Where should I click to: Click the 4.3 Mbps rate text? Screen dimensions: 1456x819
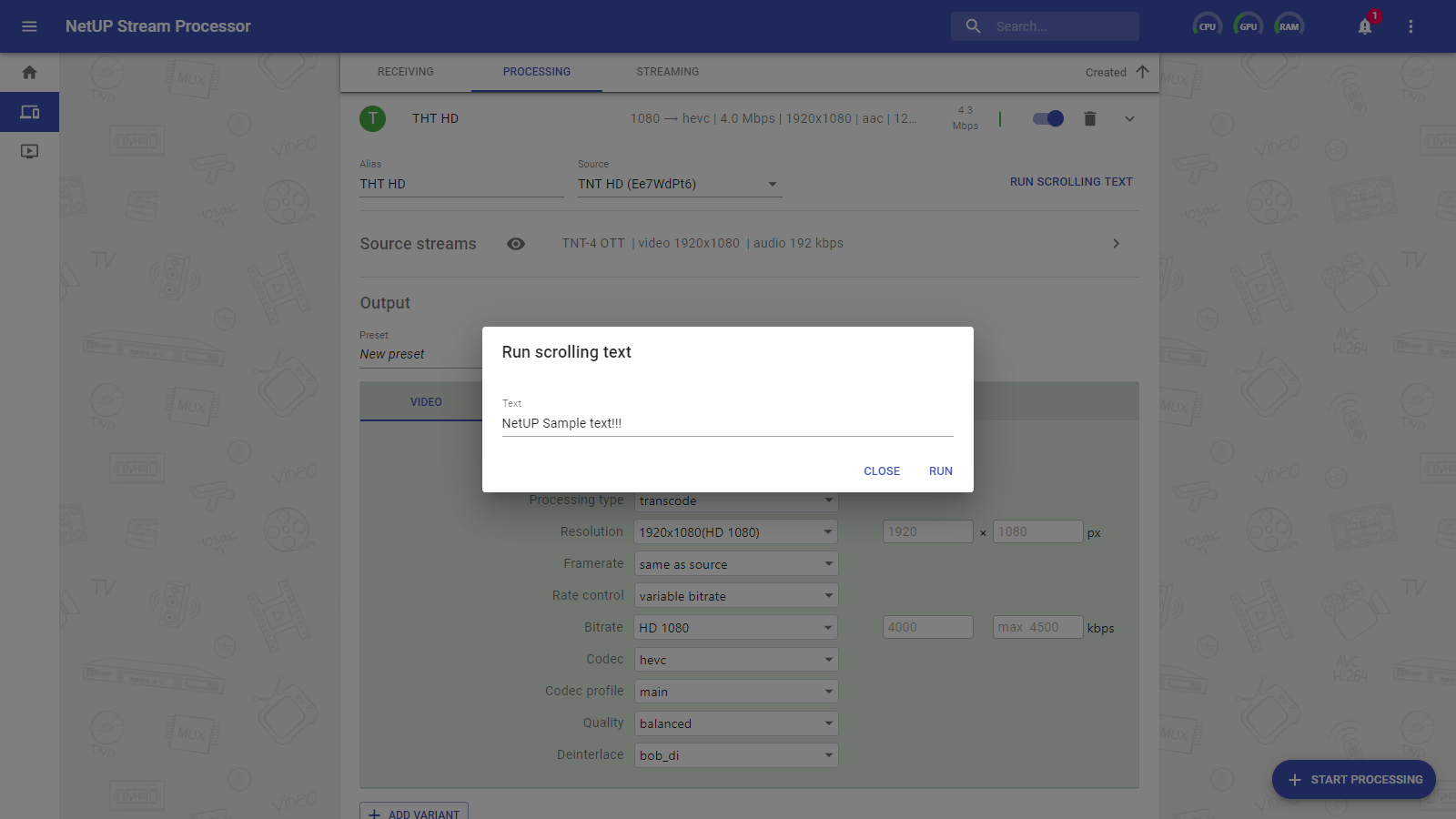pyautogui.click(x=966, y=118)
